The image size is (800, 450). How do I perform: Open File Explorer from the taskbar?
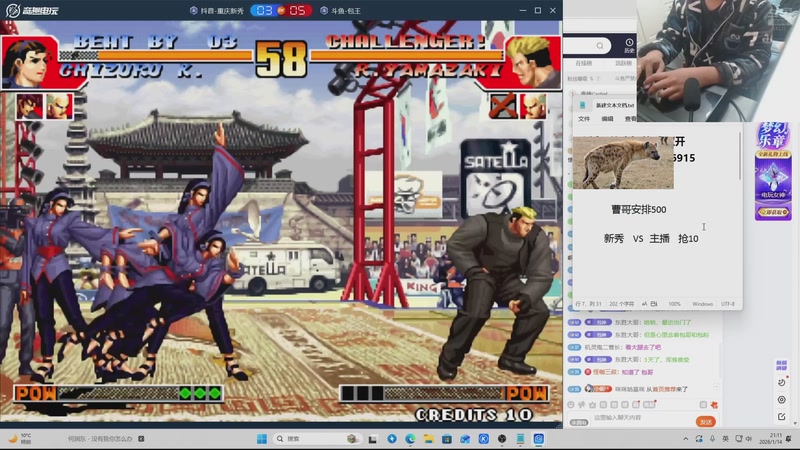(x=429, y=439)
